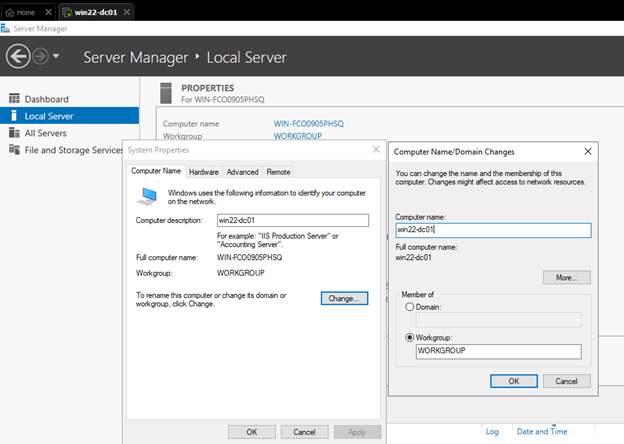Select the Domain radio button
This screenshot has height=444, width=624.
click(409, 307)
